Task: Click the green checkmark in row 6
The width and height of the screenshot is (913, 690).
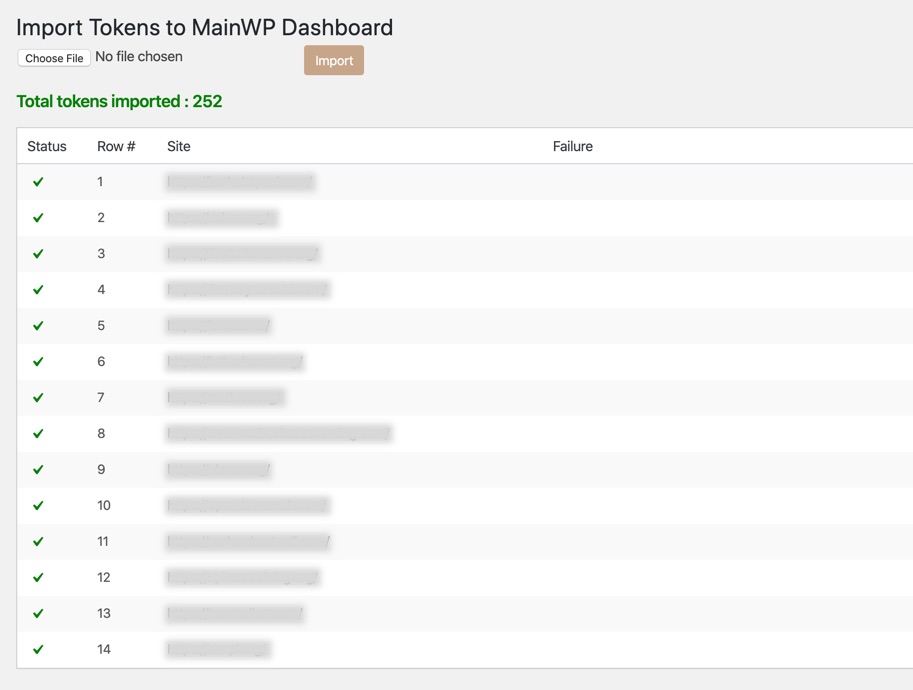Action: 38,362
